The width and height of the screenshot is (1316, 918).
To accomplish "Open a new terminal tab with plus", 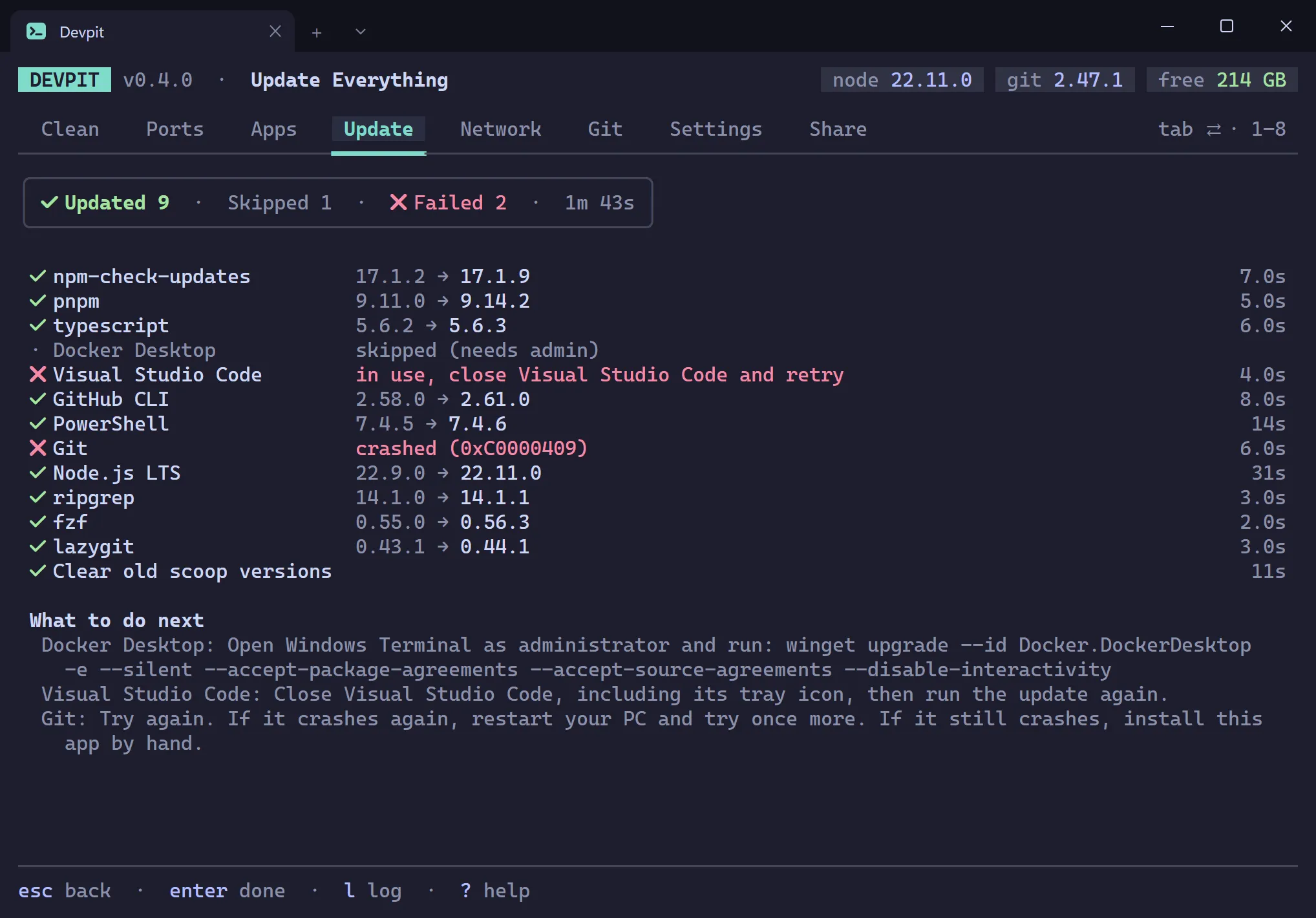I will [317, 32].
